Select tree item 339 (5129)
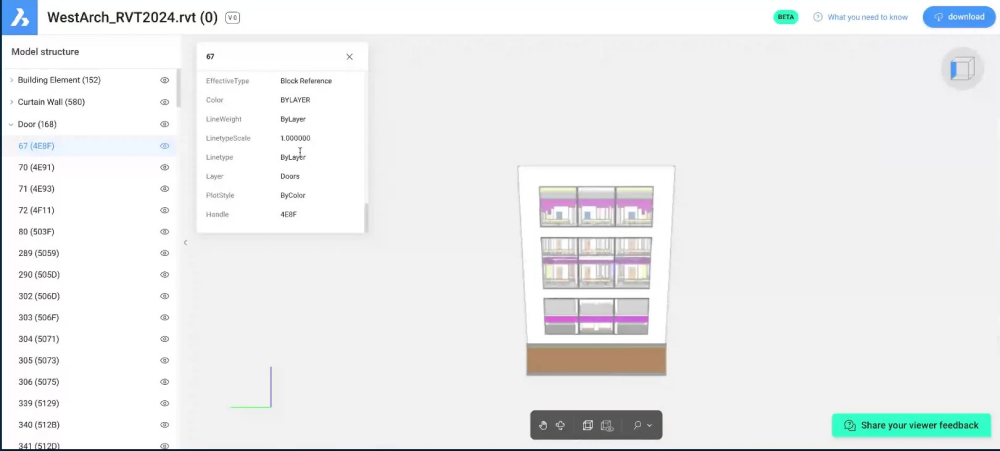Viewport: 1000px width, 451px height. [x=39, y=403]
